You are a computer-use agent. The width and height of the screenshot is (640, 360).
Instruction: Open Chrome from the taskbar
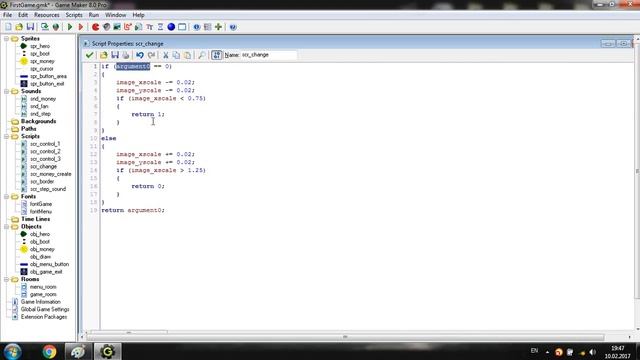pyautogui.click(x=49, y=351)
